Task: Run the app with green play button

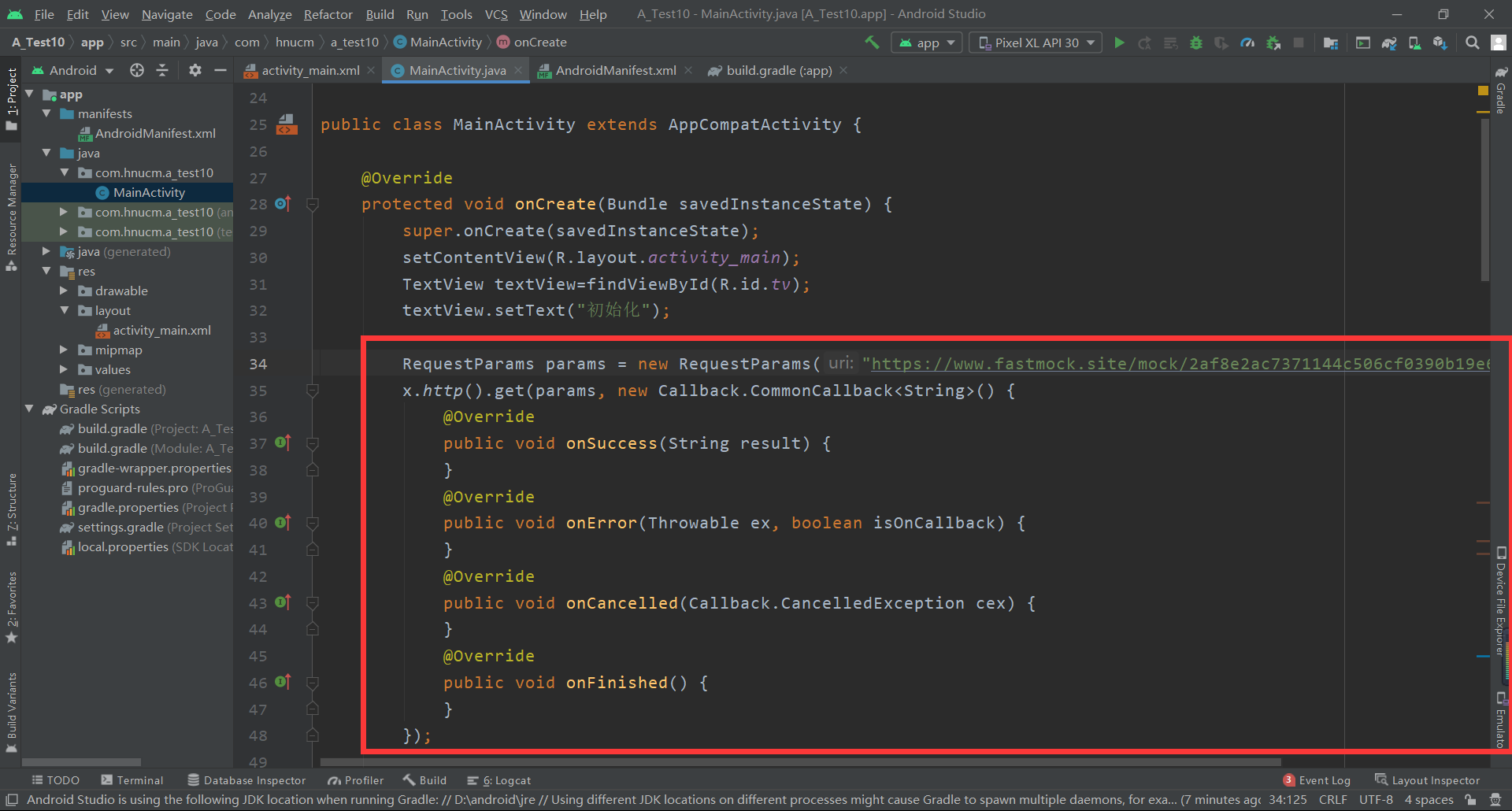Action: tap(1119, 43)
